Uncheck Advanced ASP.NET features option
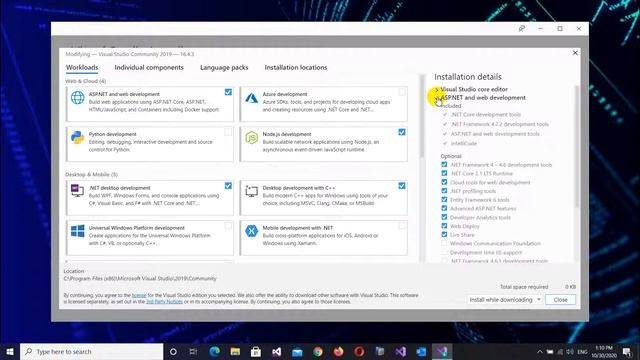 pos(444,208)
